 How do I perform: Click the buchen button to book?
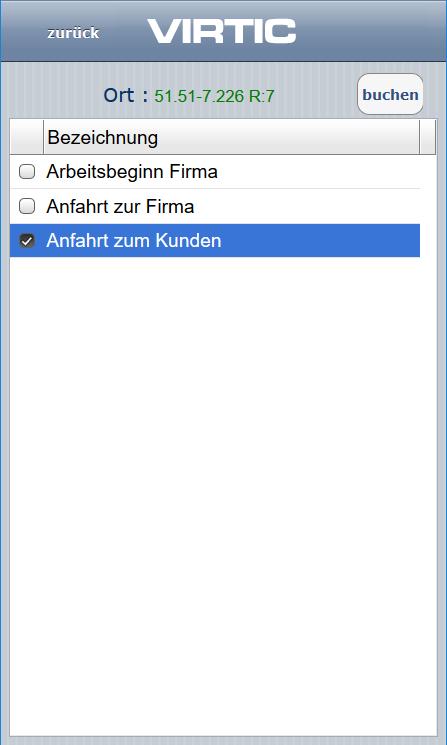click(390, 94)
